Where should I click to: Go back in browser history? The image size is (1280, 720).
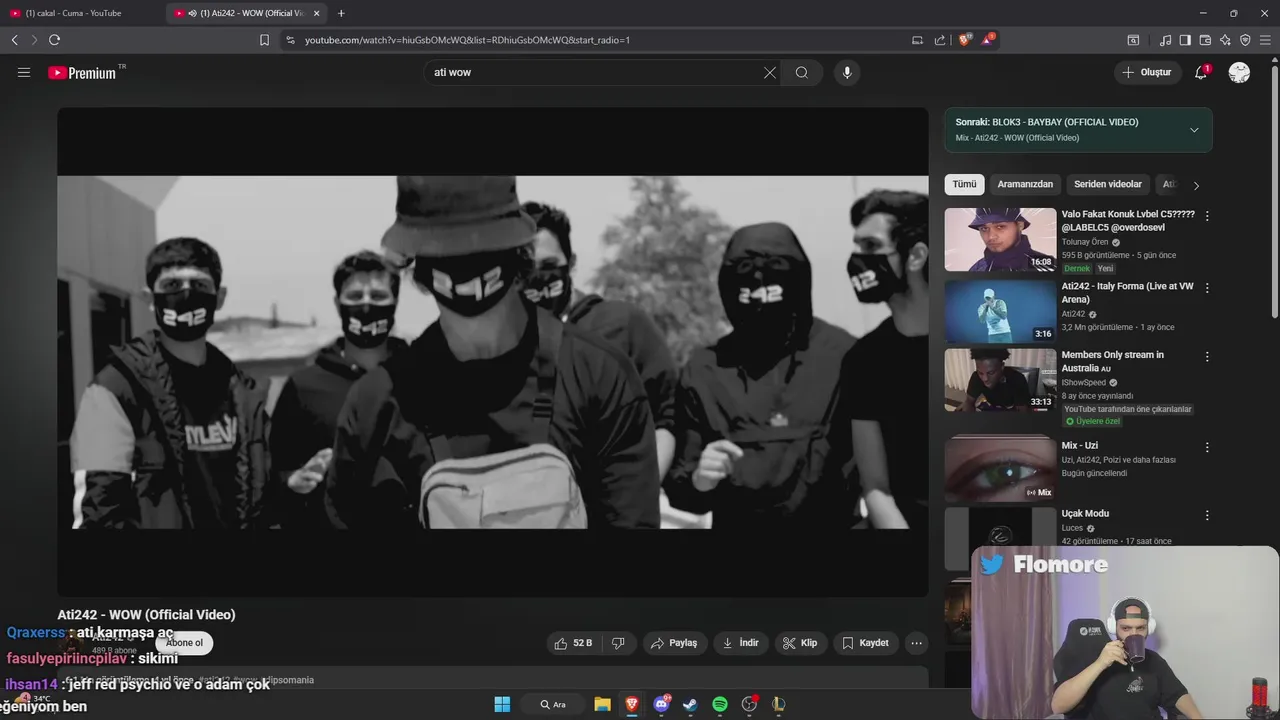click(x=14, y=40)
